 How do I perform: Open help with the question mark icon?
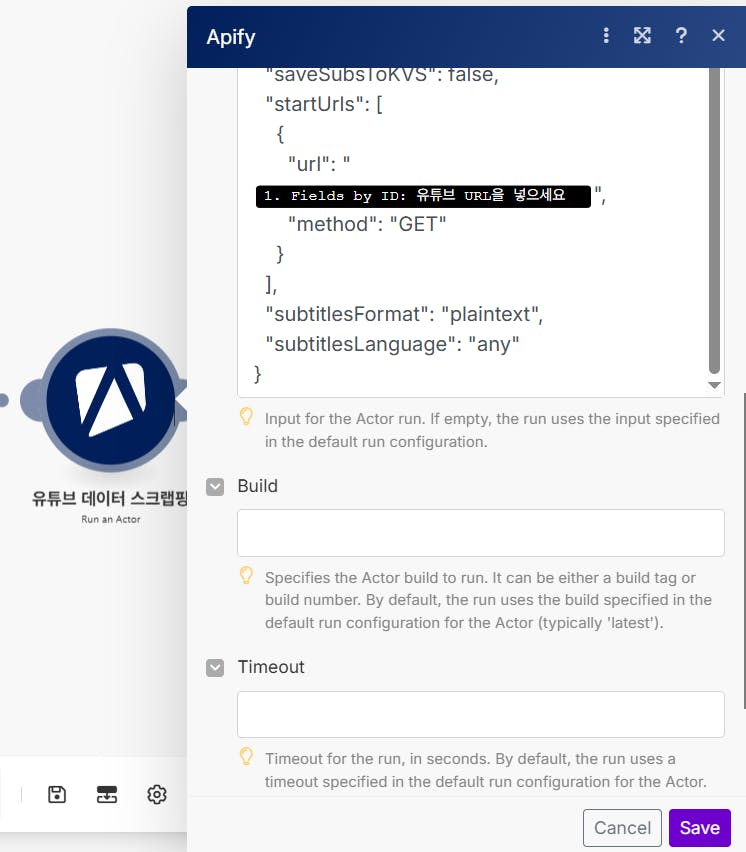tap(681, 36)
